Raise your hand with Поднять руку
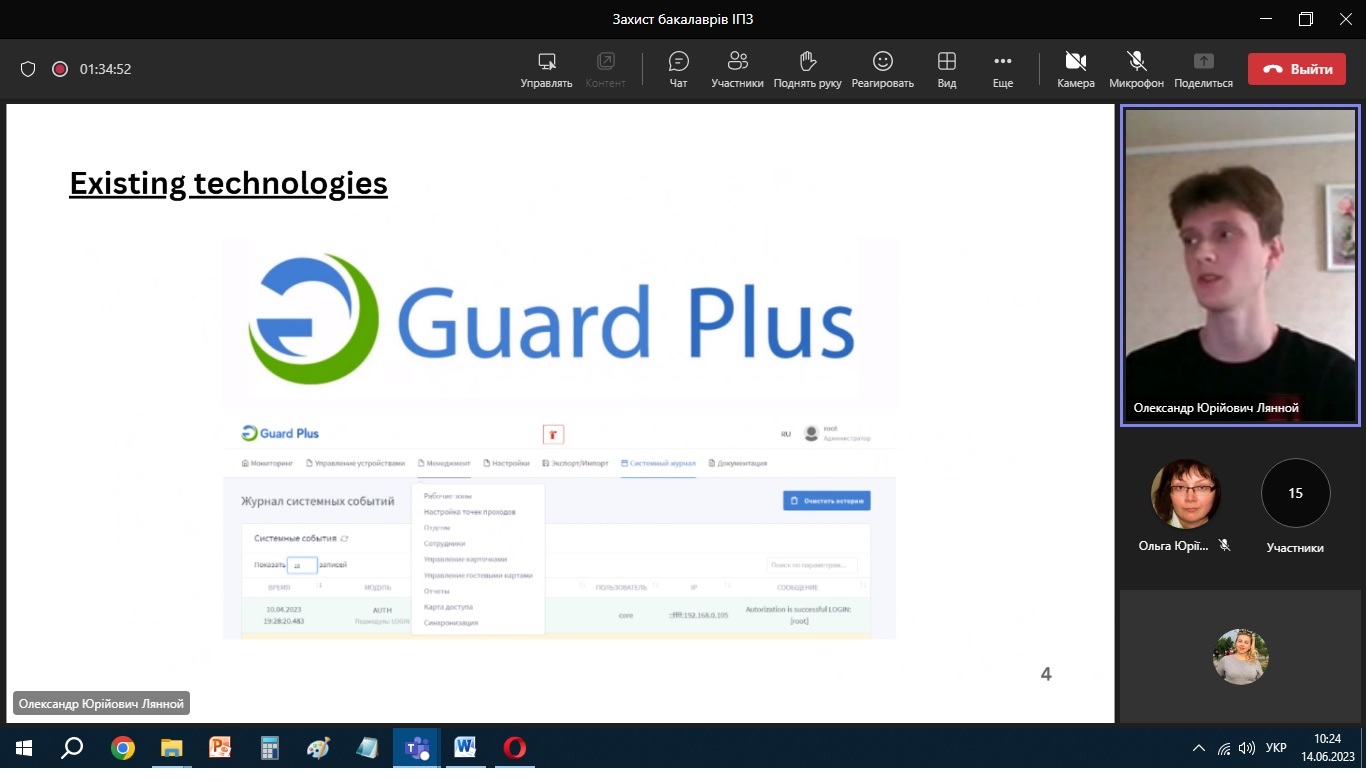The height and width of the screenshot is (782, 1369). point(808,69)
